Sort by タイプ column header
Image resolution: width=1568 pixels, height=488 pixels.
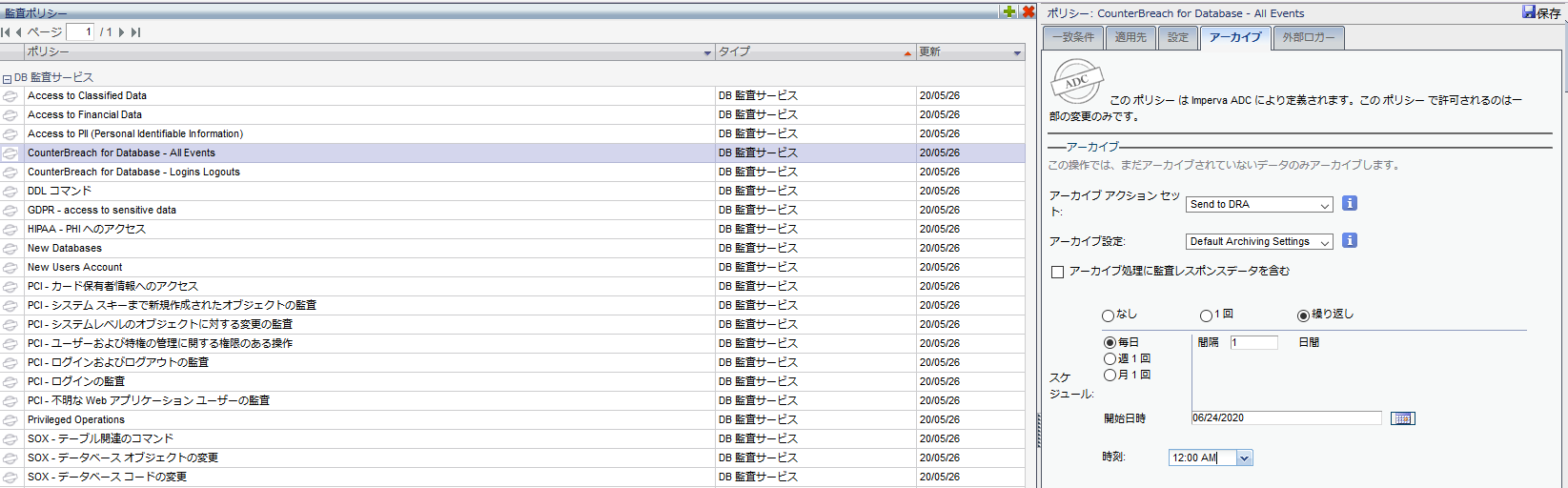tap(815, 52)
